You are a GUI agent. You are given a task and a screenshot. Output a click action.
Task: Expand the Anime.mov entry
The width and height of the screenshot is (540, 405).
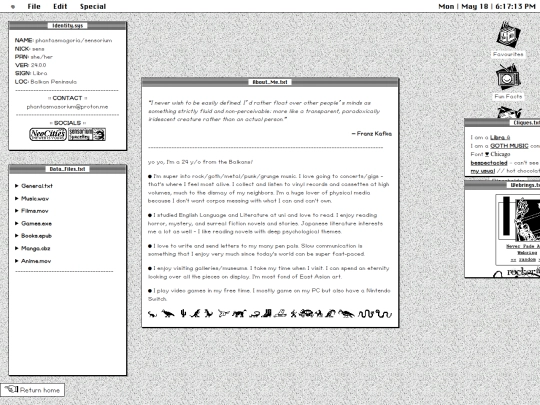pos(33,261)
